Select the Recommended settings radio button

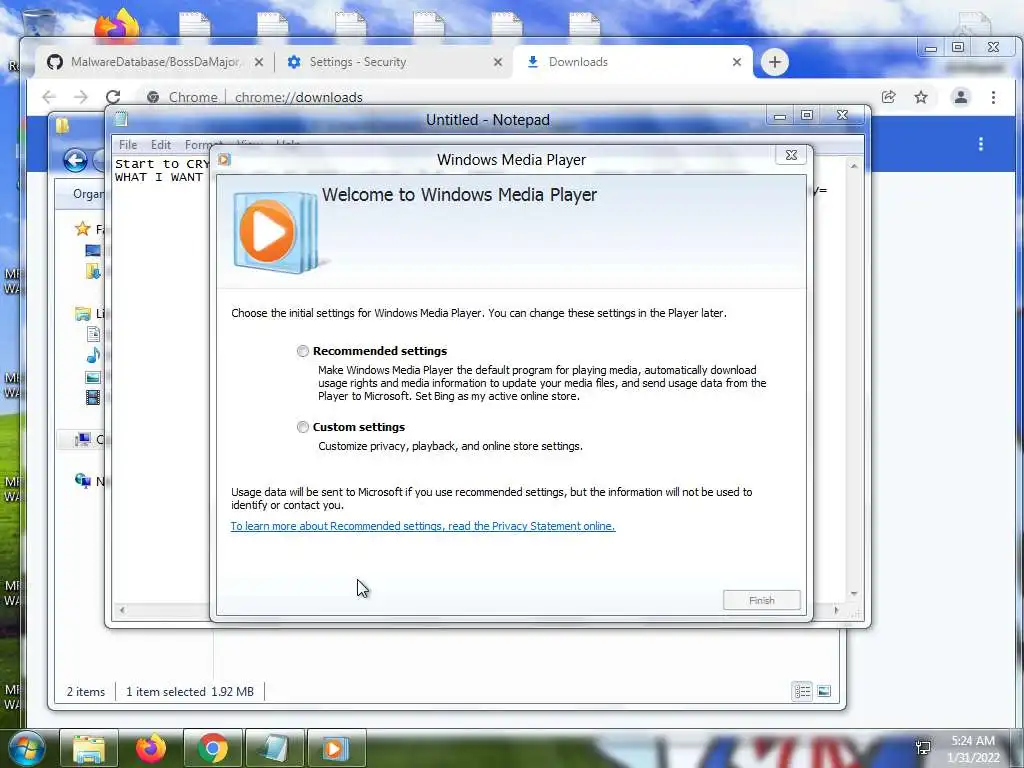coord(302,351)
